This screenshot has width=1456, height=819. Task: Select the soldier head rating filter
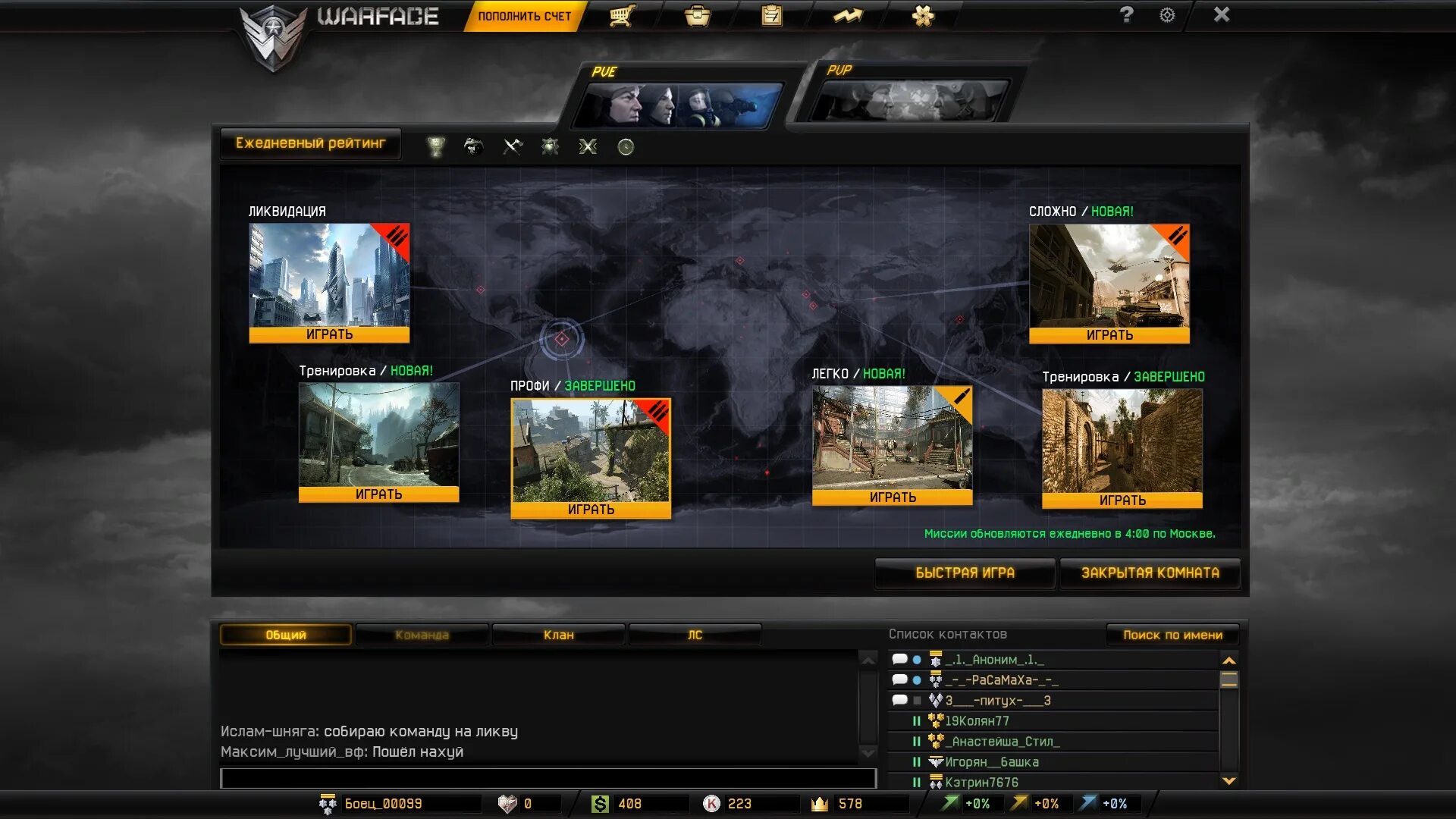[474, 146]
